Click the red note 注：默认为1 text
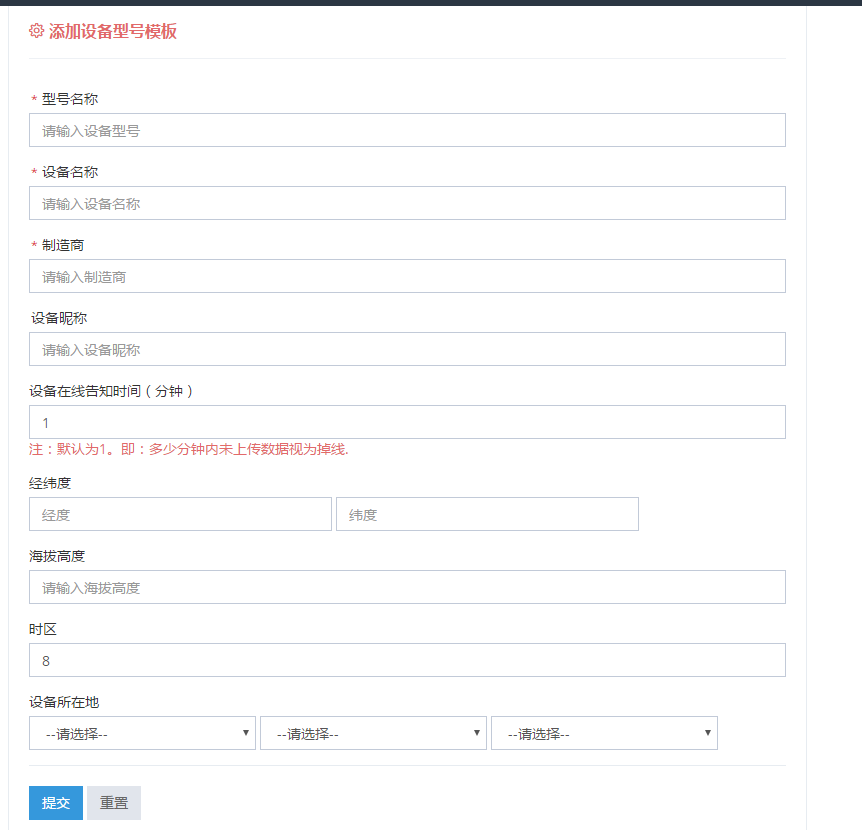The height and width of the screenshot is (830, 862). click(189, 450)
